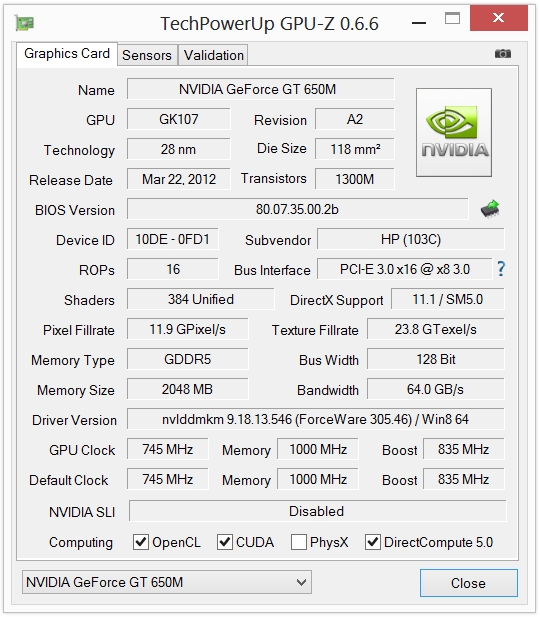
Task: Click the Close button
Action: coord(469,583)
